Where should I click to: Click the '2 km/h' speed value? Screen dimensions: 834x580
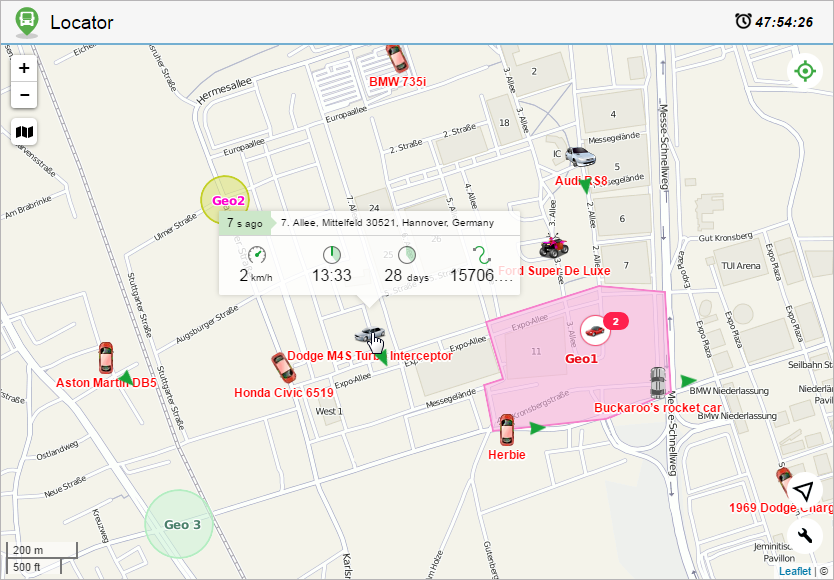tap(256, 276)
